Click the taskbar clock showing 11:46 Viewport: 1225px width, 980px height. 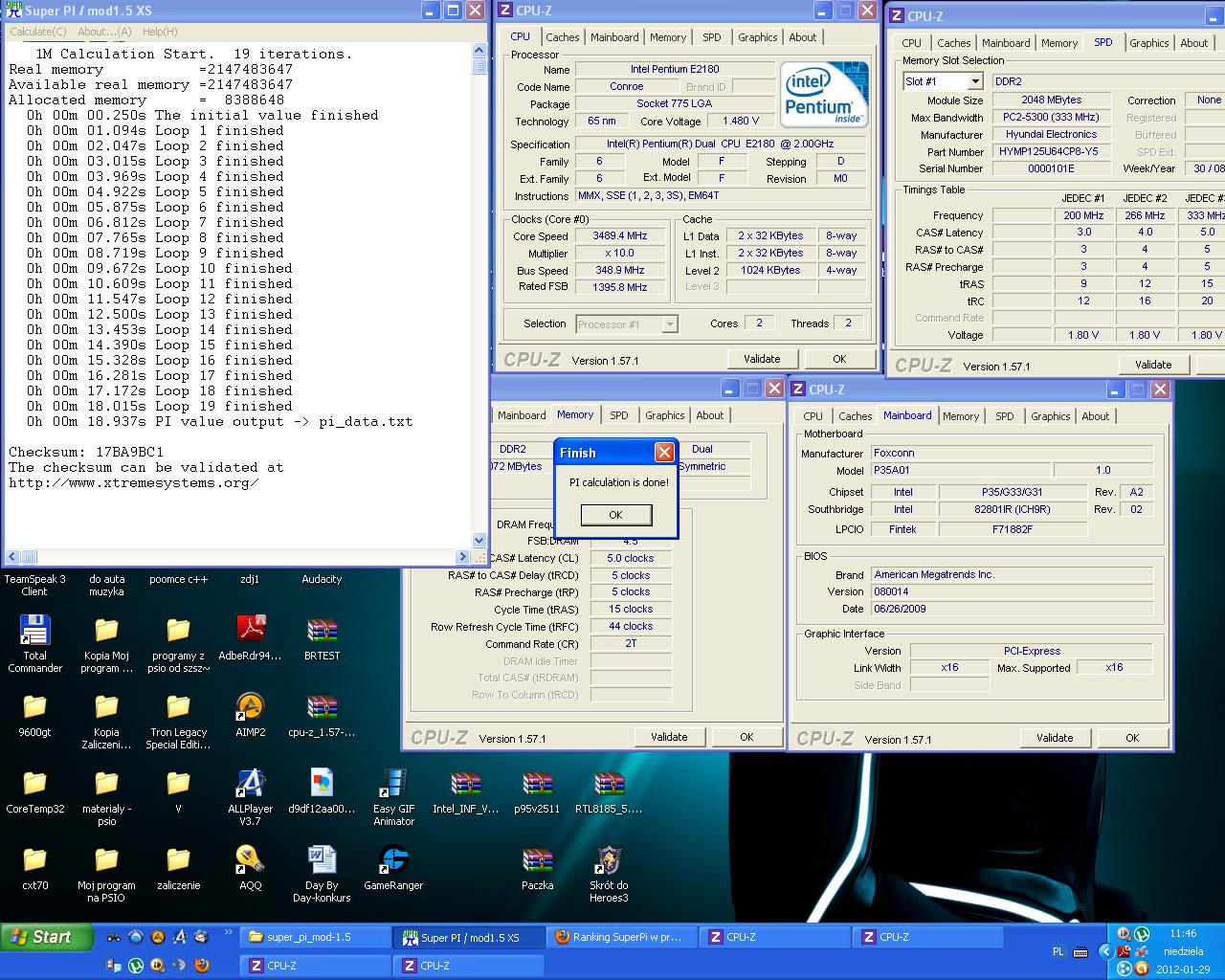pyautogui.click(x=1183, y=933)
